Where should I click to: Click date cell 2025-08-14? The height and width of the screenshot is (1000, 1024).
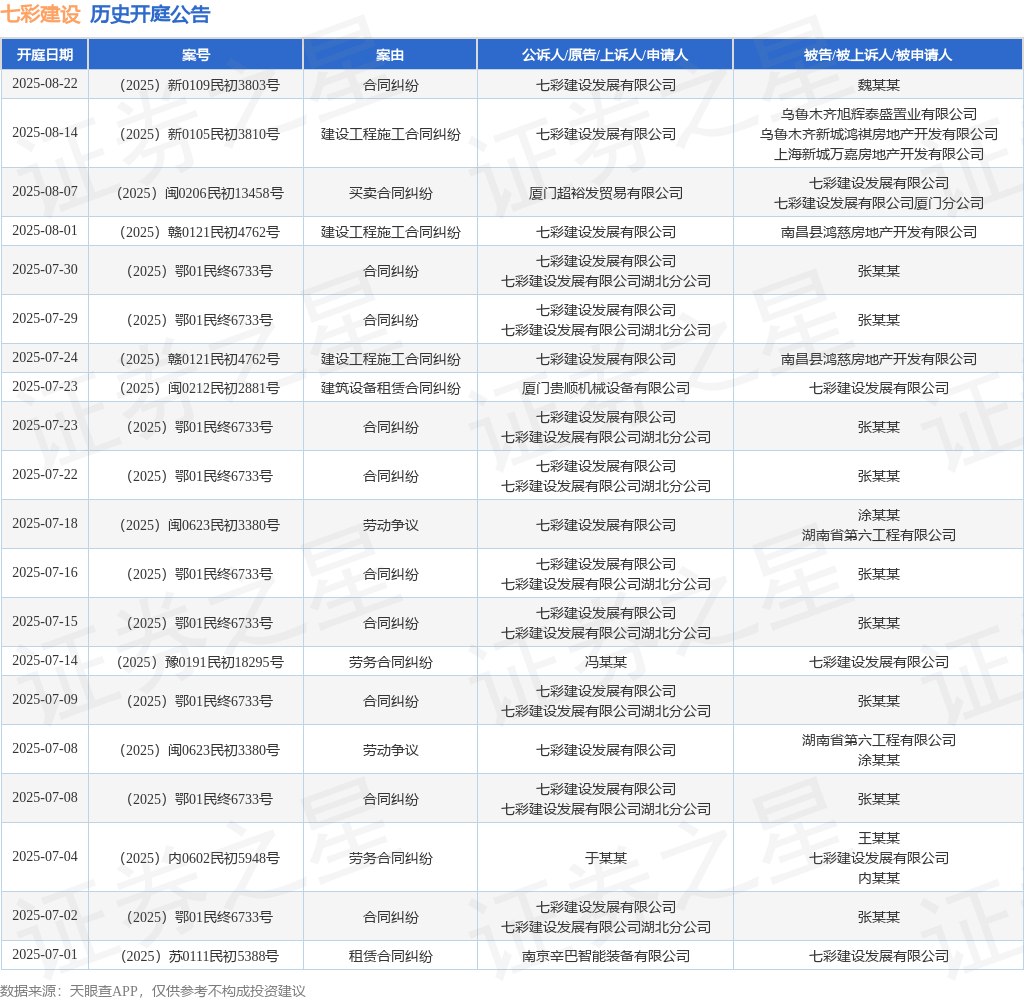pyautogui.click(x=44, y=133)
